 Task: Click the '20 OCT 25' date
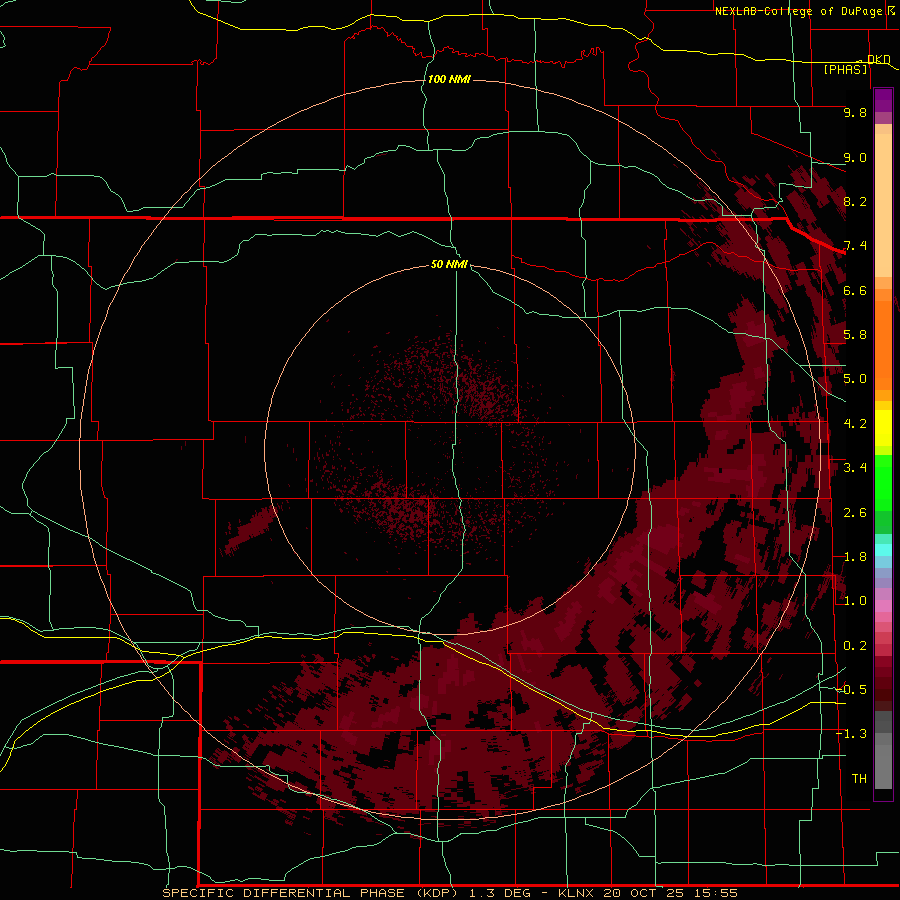tap(641, 893)
